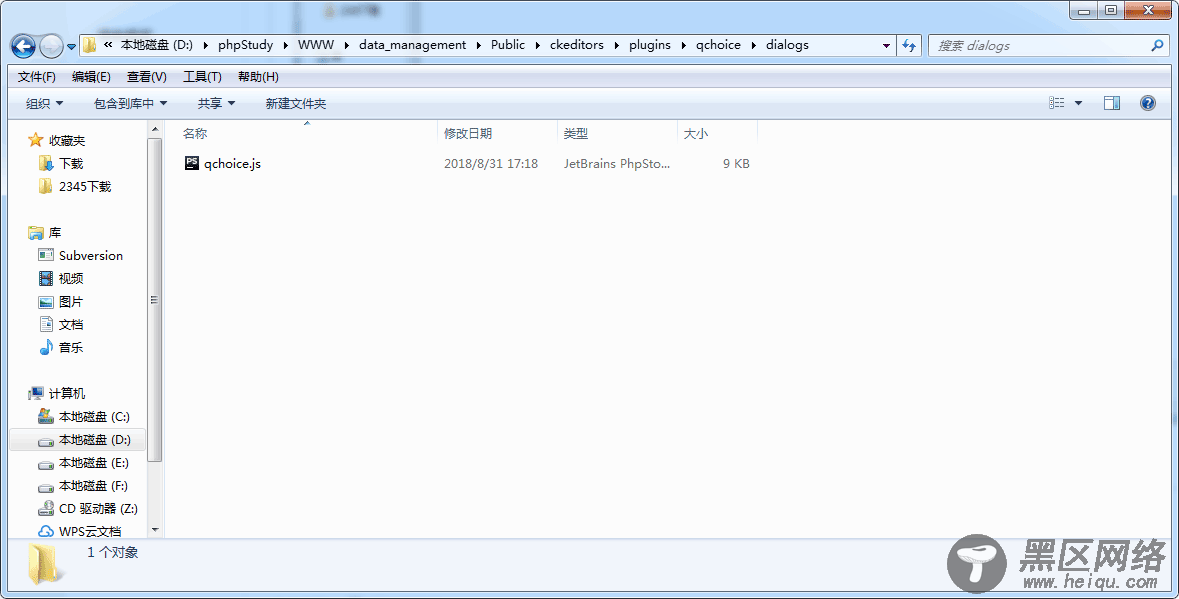This screenshot has width=1179, height=599.
Task: Select CD 驱动器 (Z:) drive
Action: click(97, 508)
